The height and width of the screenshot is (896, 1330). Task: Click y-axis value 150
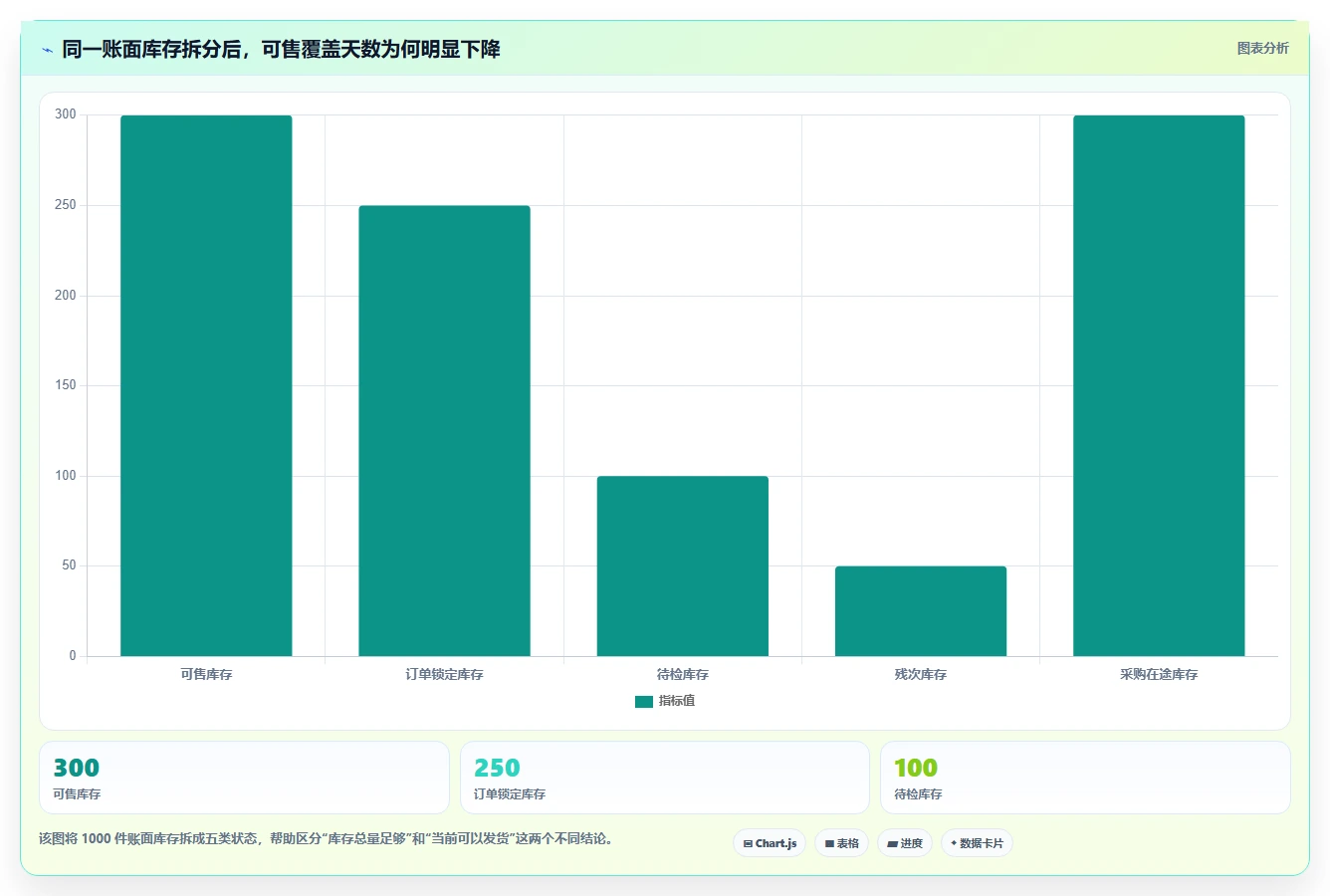(66, 385)
